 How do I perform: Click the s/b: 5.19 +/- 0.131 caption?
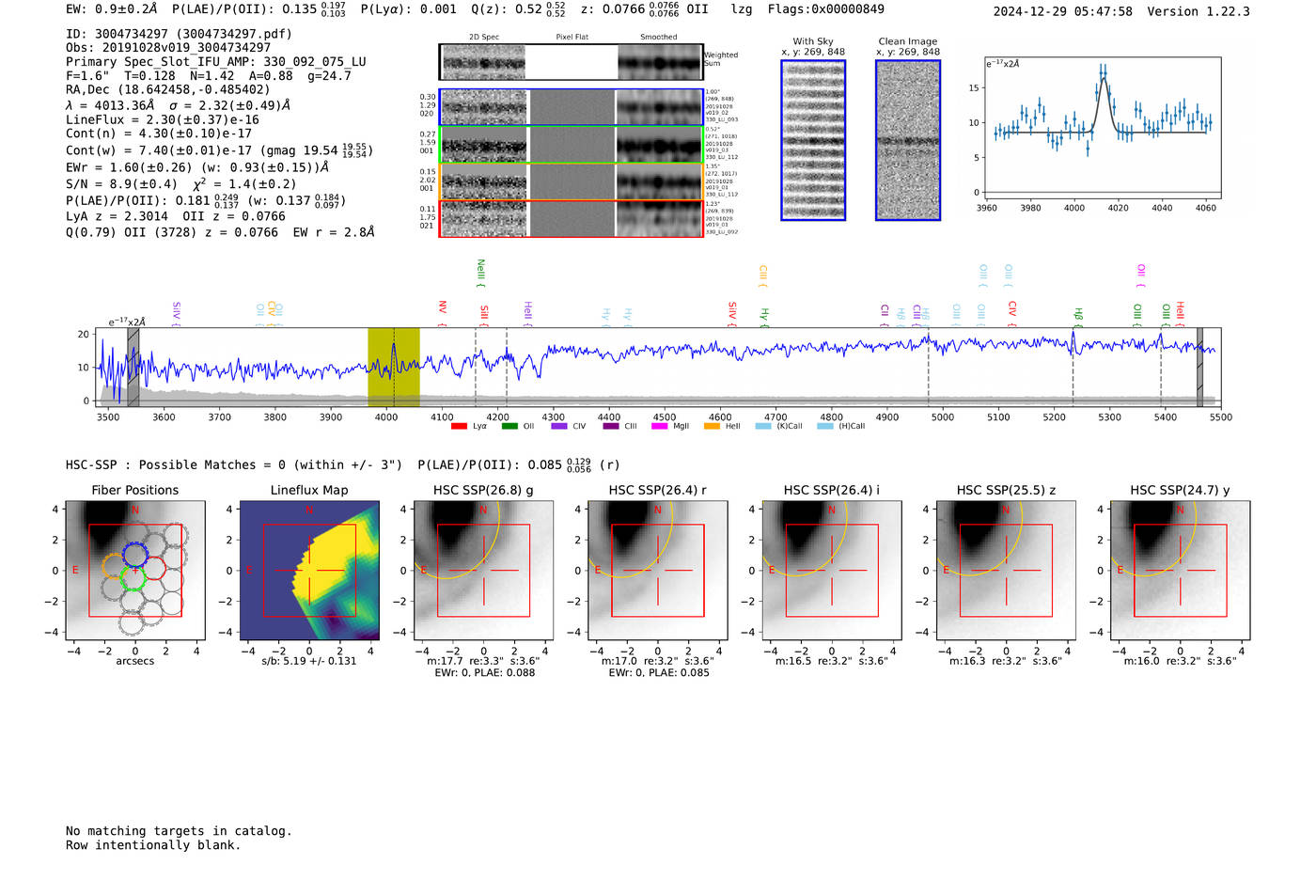point(309,661)
